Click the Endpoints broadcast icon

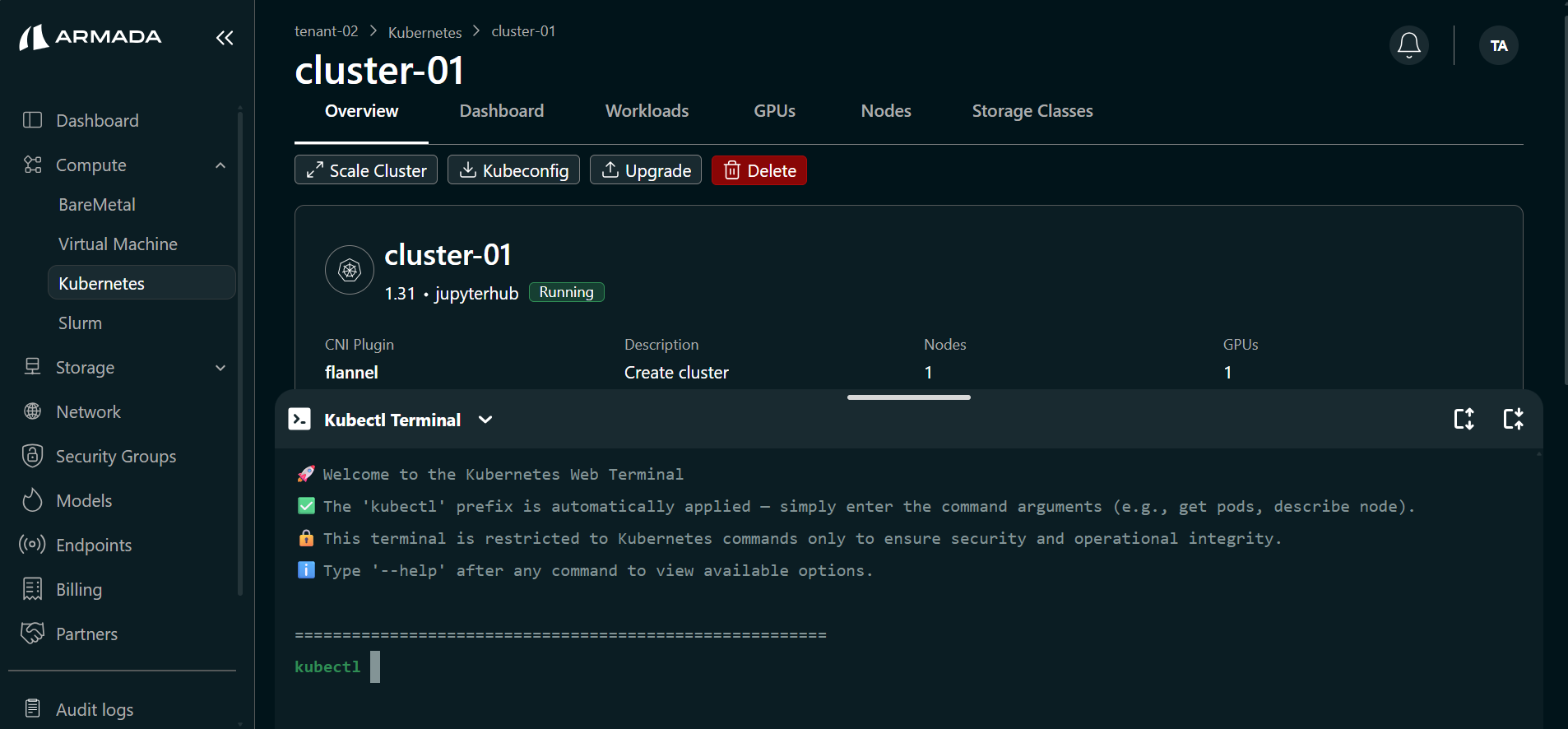click(x=32, y=545)
